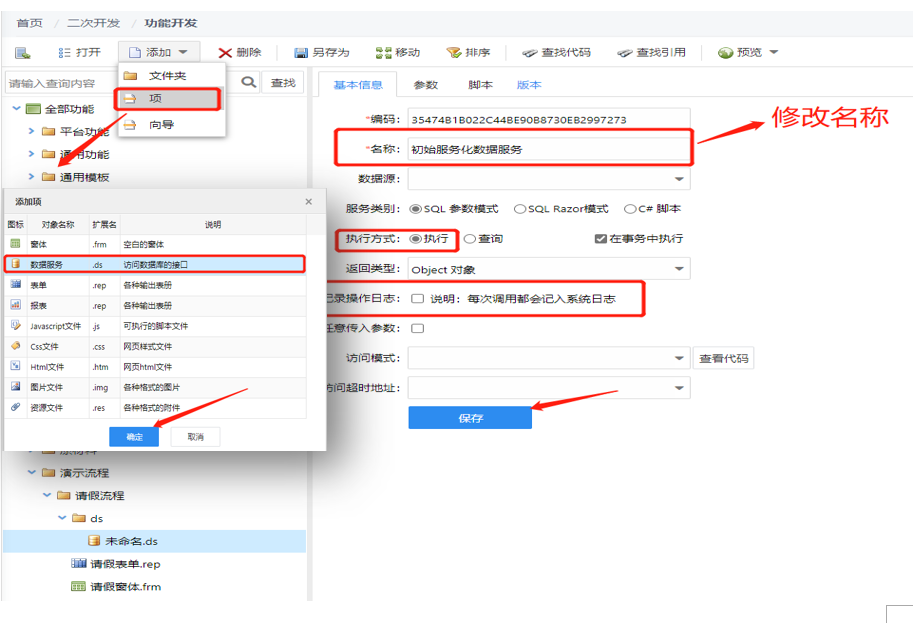This screenshot has width=913, height=623.
Task: Select the 窗体 .frm row icon
Action: tap(16, 243)
